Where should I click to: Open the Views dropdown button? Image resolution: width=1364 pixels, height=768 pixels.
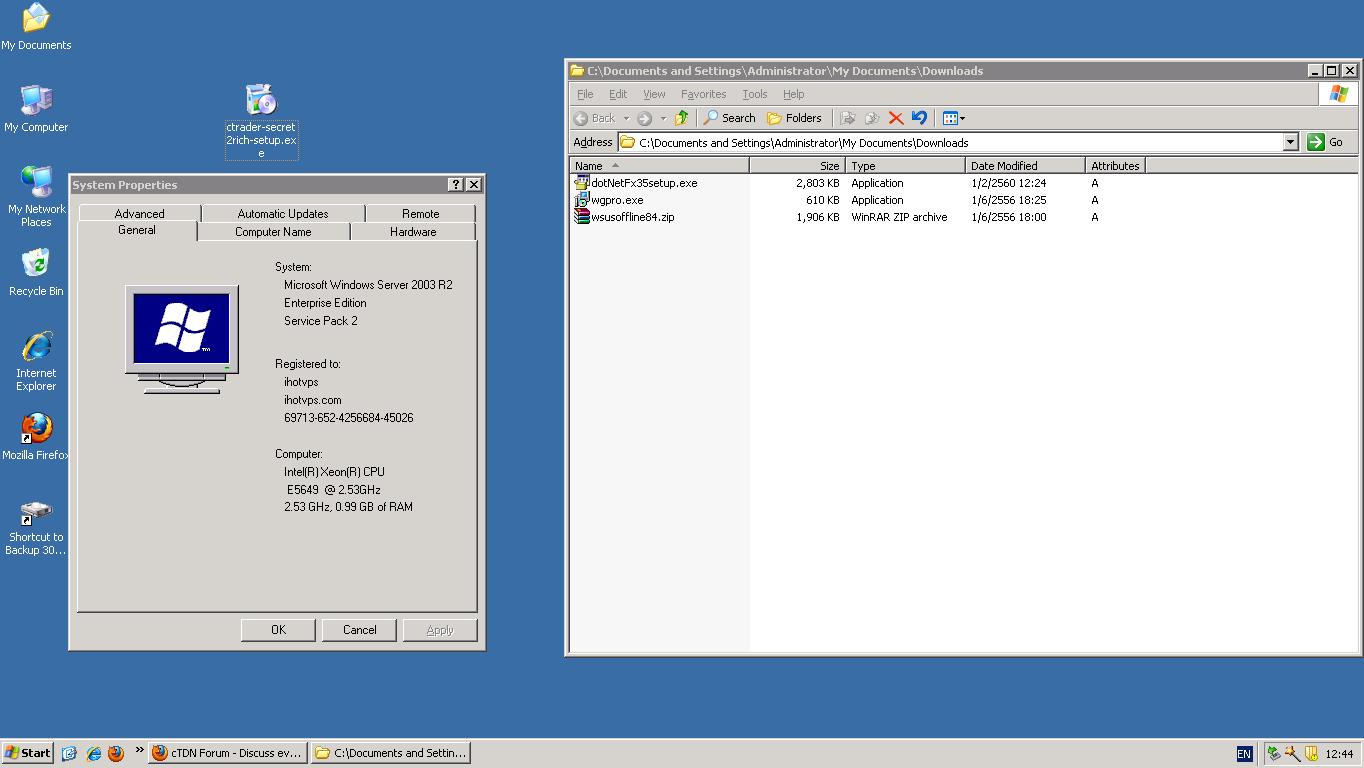coord(954,118)
